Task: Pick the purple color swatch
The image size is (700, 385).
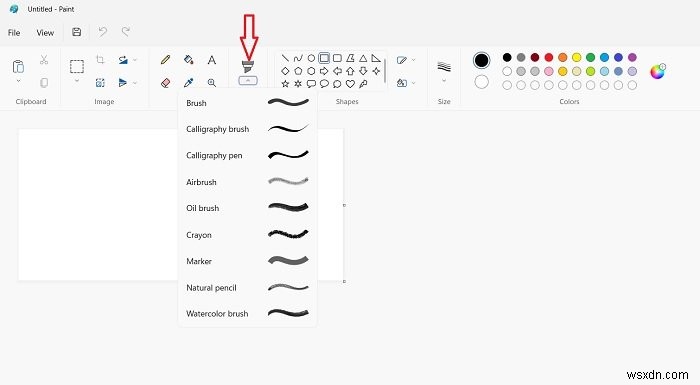Action: pos(632,57)
